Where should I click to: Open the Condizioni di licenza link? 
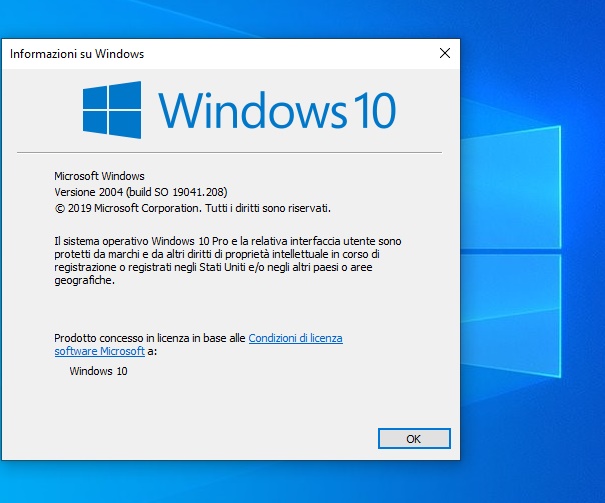[295, 338]
